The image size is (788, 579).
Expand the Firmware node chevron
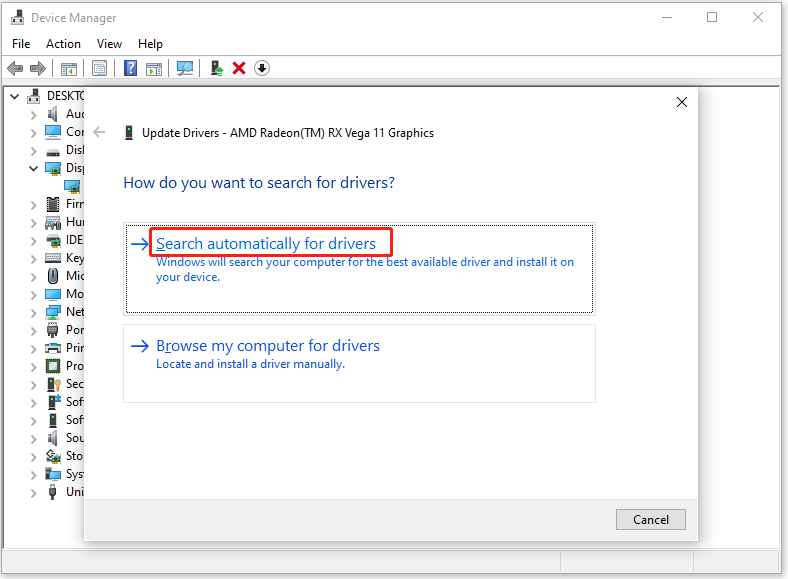33,205
